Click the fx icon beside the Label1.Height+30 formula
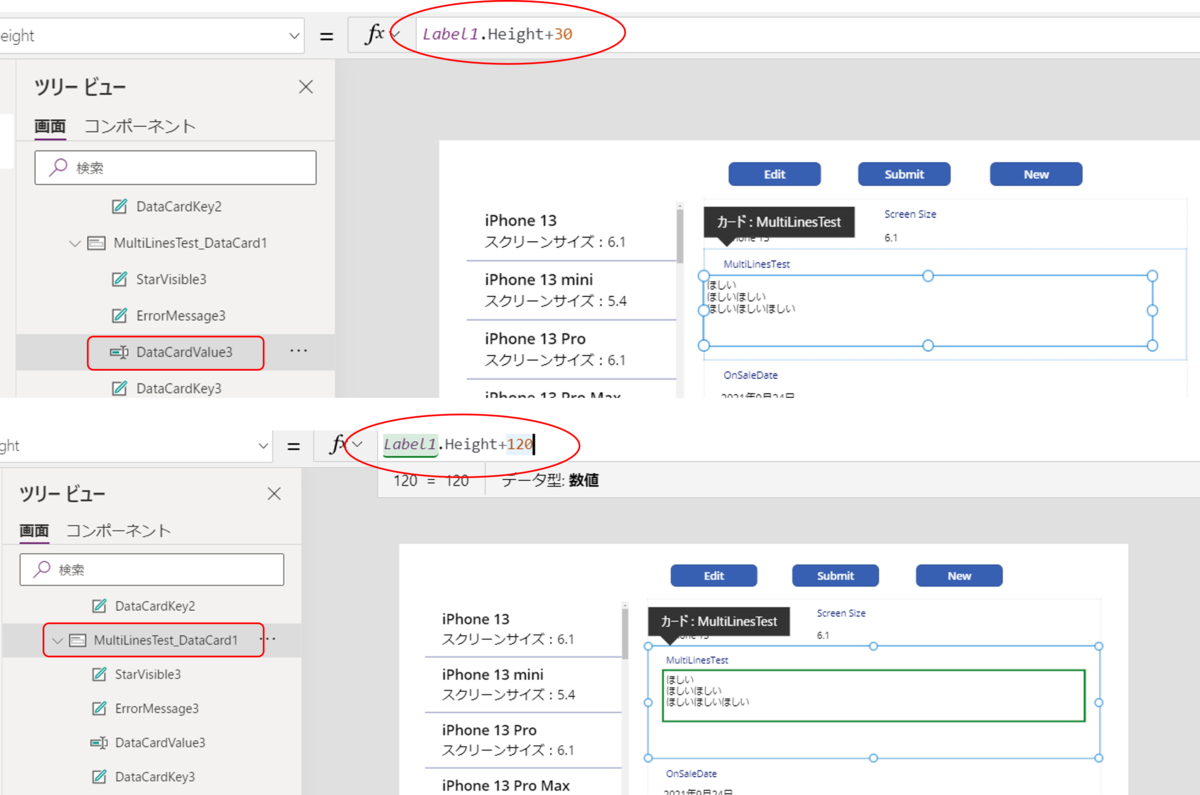This screenshot has height=795, width=1200. coord(375,35)
